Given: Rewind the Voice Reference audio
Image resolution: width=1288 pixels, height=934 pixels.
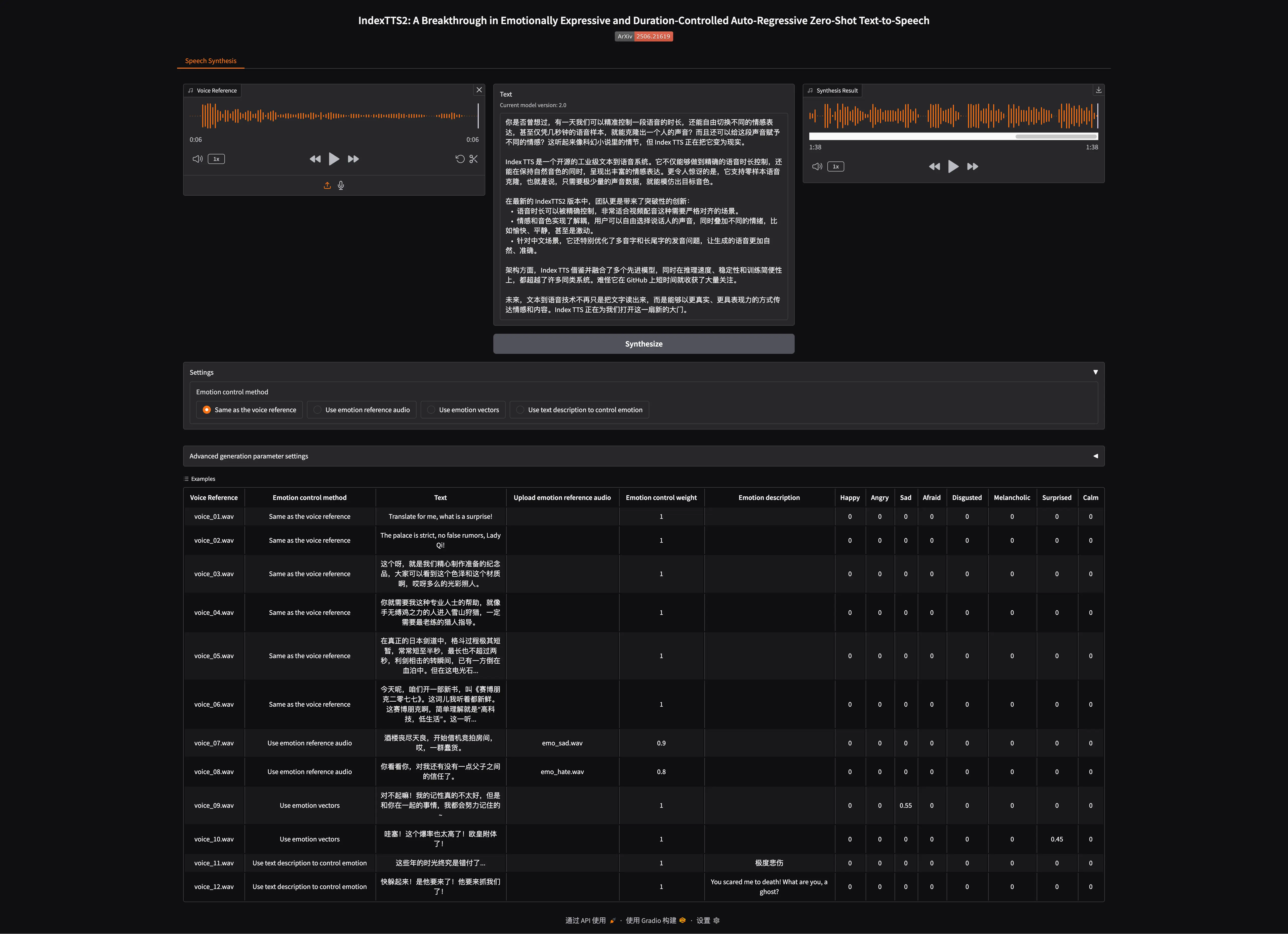Looking at the screenshot, I should 315,159.
